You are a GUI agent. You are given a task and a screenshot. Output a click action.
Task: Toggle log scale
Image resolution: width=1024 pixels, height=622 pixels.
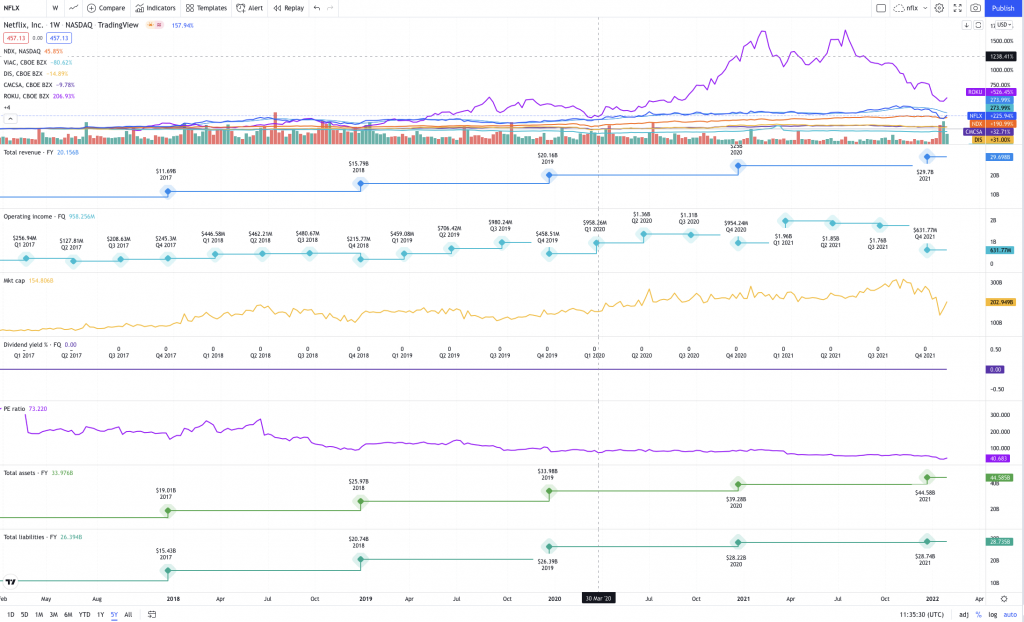tap(993, 615)
